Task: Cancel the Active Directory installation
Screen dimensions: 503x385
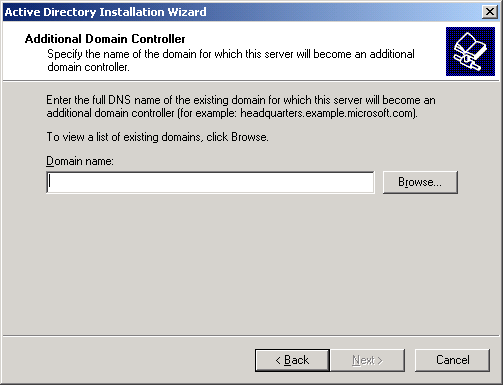Action: [x=452, y=360]
